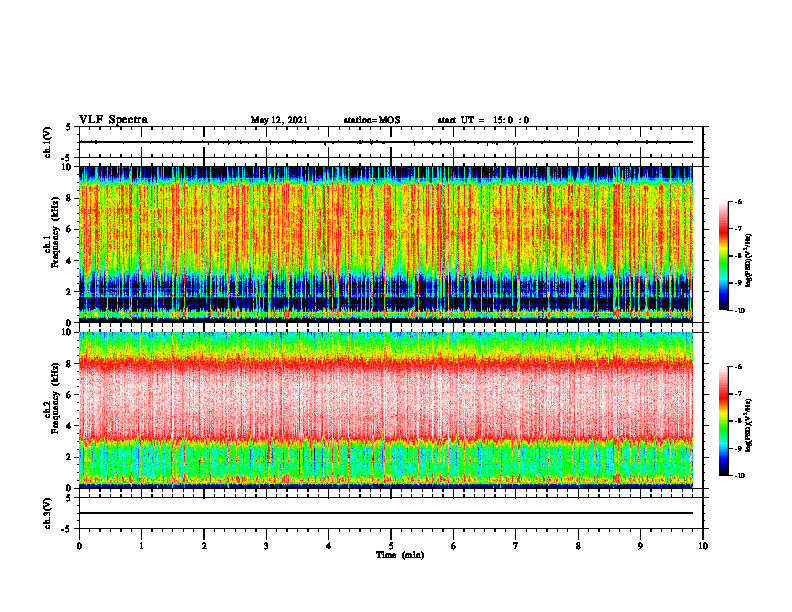This screenshot has width=792, height=612.
Task: Click the time axis tick label "1"
Action: 141,546
